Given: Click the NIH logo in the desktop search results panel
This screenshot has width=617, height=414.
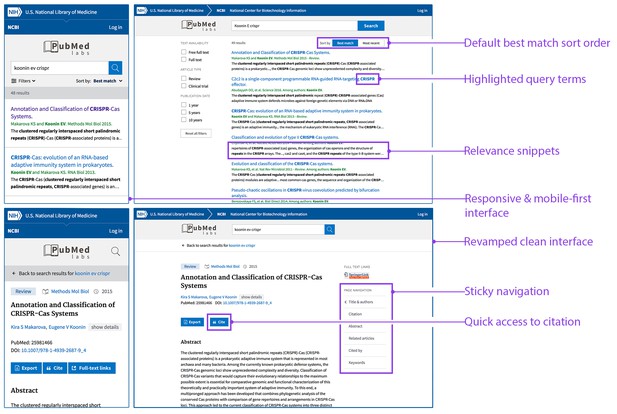Looking at the screenshot, I should click(142, 11).
